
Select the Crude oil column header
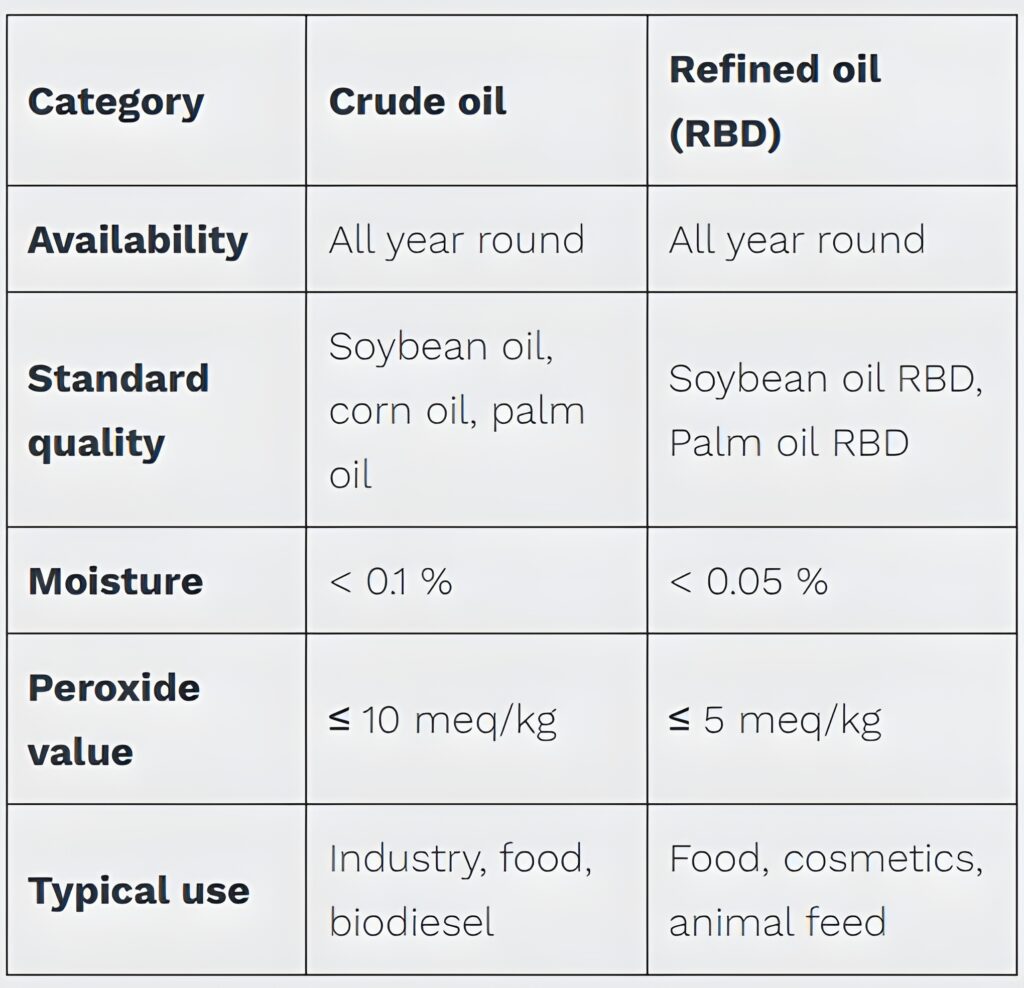click(418, 101)
